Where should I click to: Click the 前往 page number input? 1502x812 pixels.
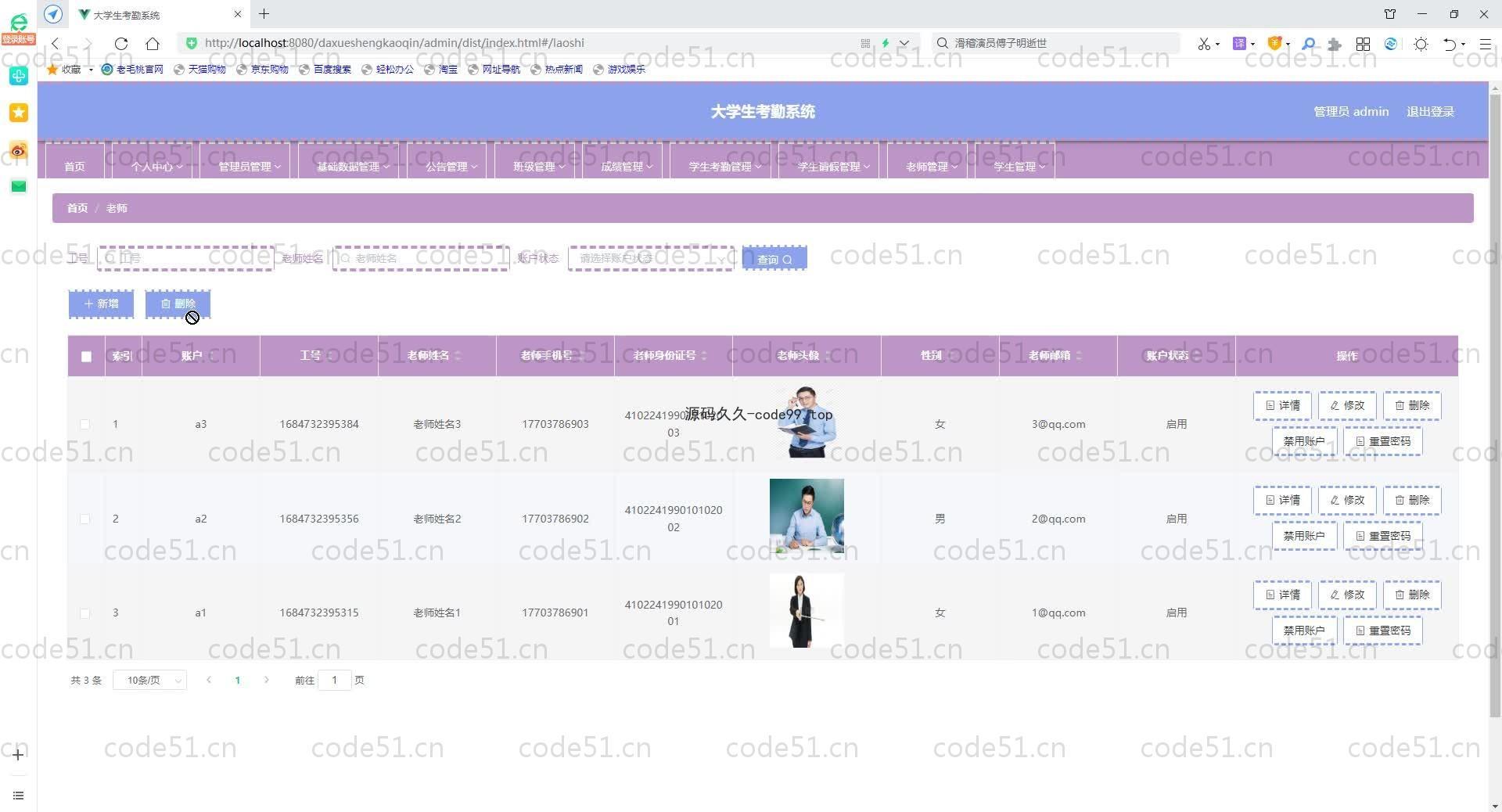point(334,681)
